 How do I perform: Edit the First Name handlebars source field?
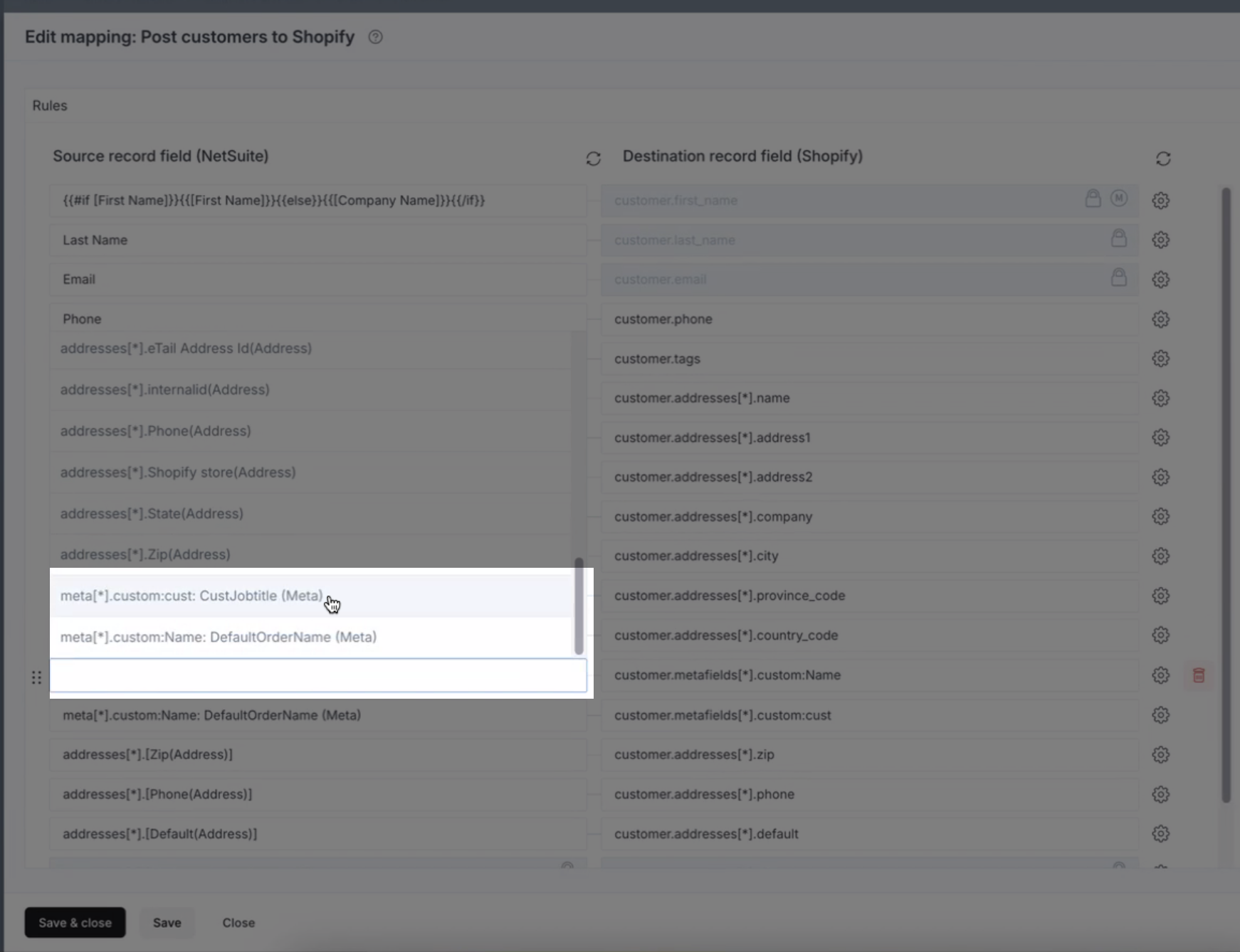[318, 201]
